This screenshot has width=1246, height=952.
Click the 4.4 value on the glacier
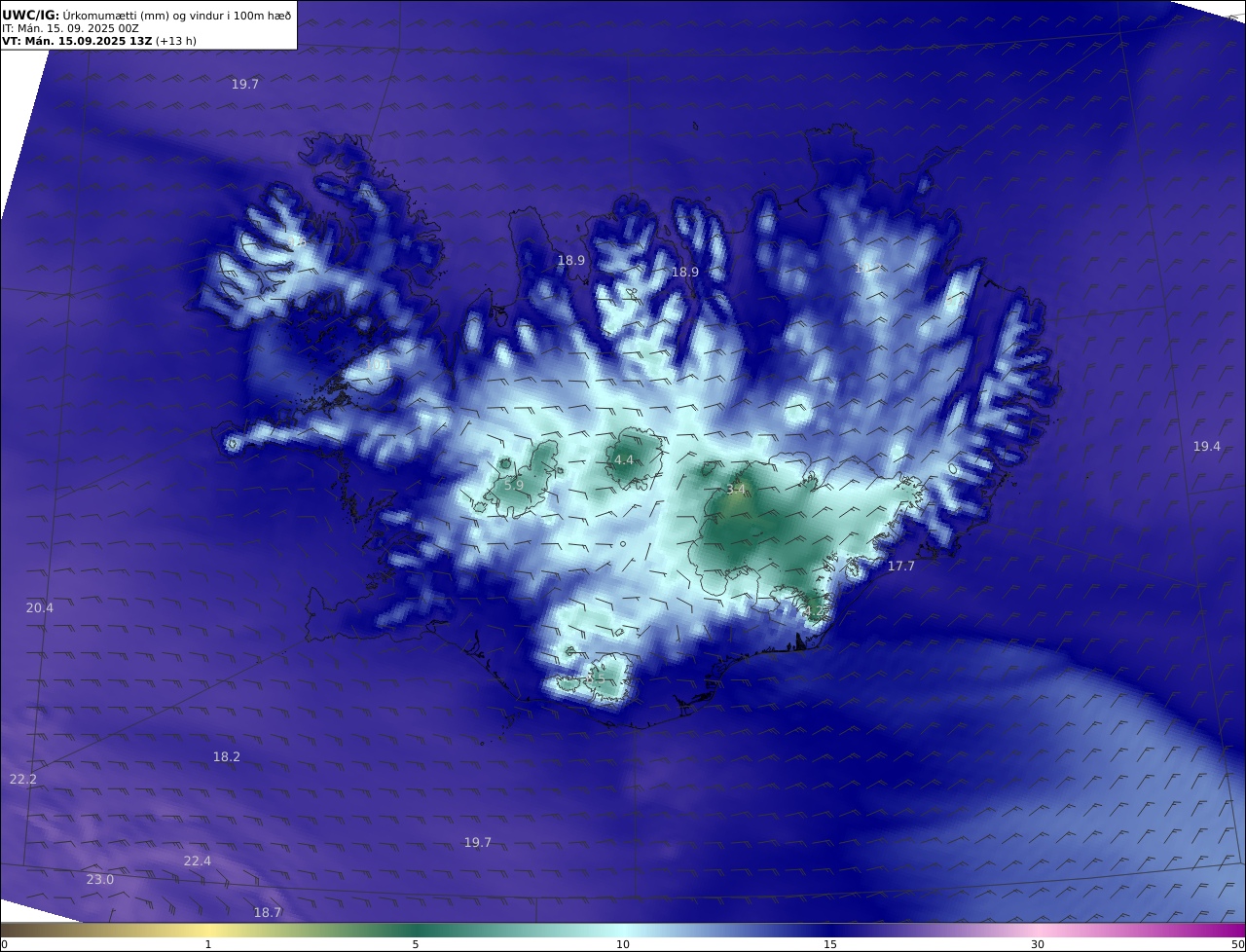(624, 459)
